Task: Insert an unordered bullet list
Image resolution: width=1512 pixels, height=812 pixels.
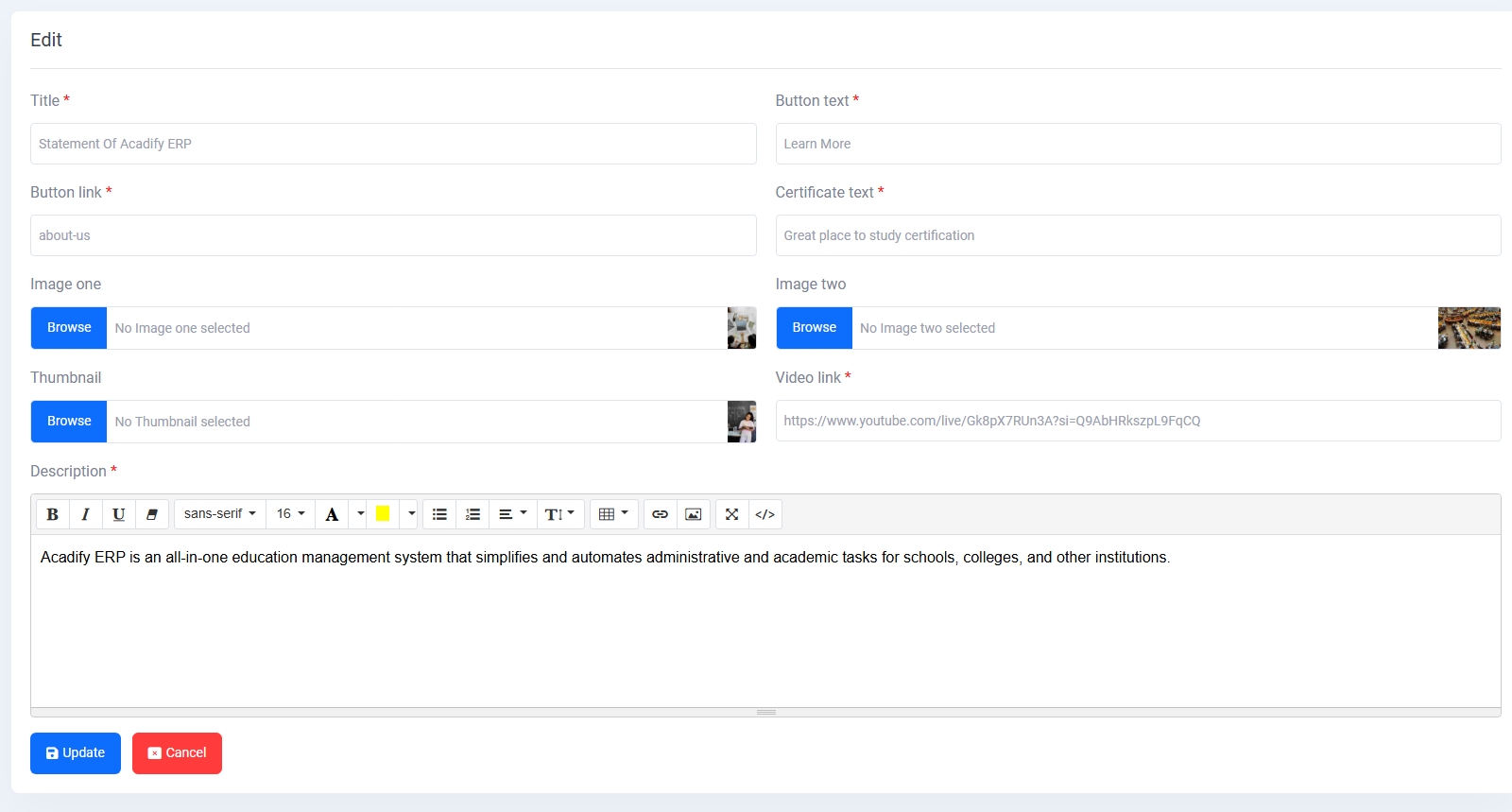Action: (439, 514)
